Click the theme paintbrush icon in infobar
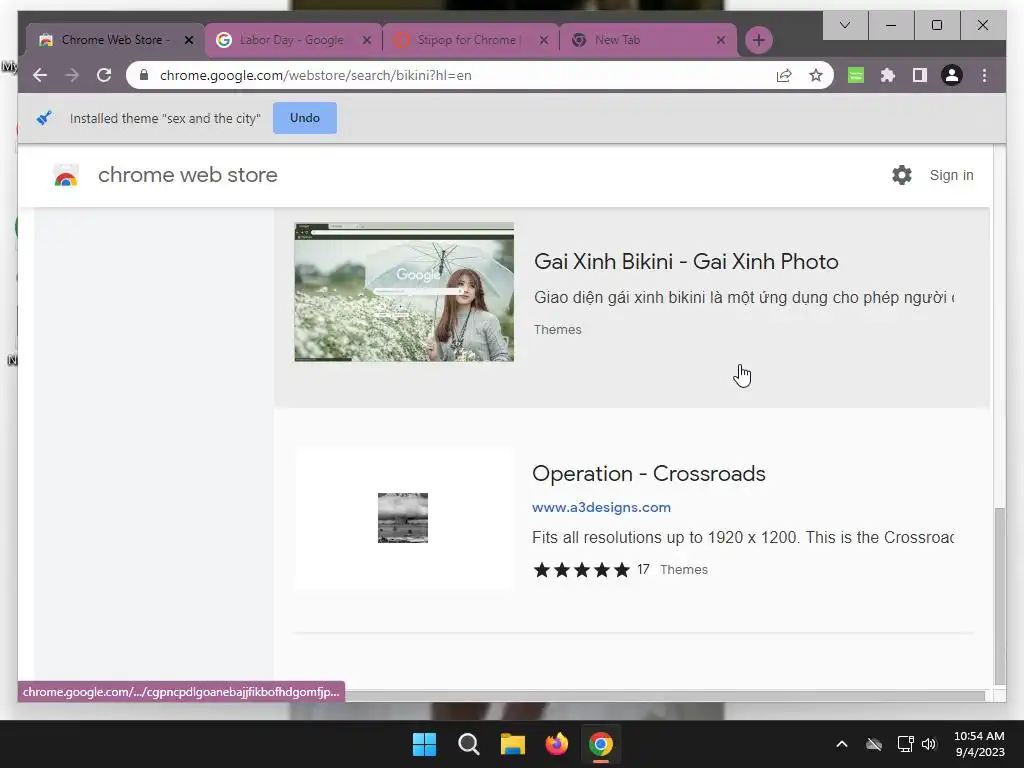Screen dimensions: 1024x768 44,118
